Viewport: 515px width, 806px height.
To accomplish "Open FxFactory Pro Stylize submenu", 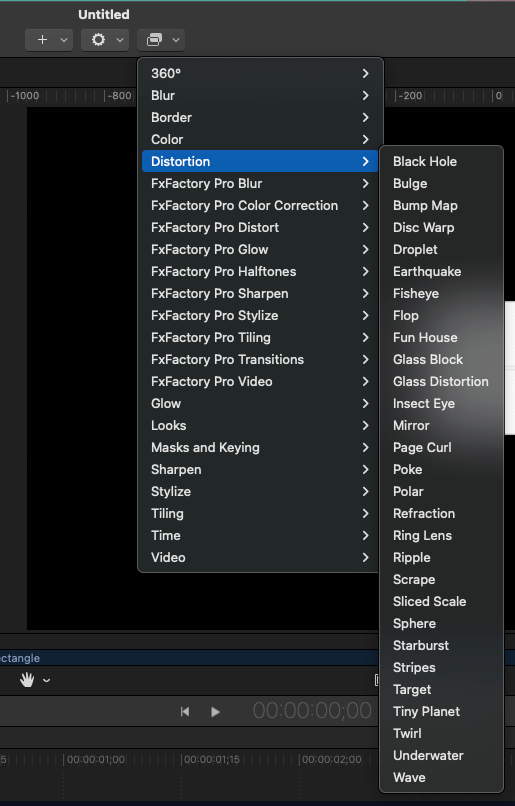I will (x=260, y=316).
